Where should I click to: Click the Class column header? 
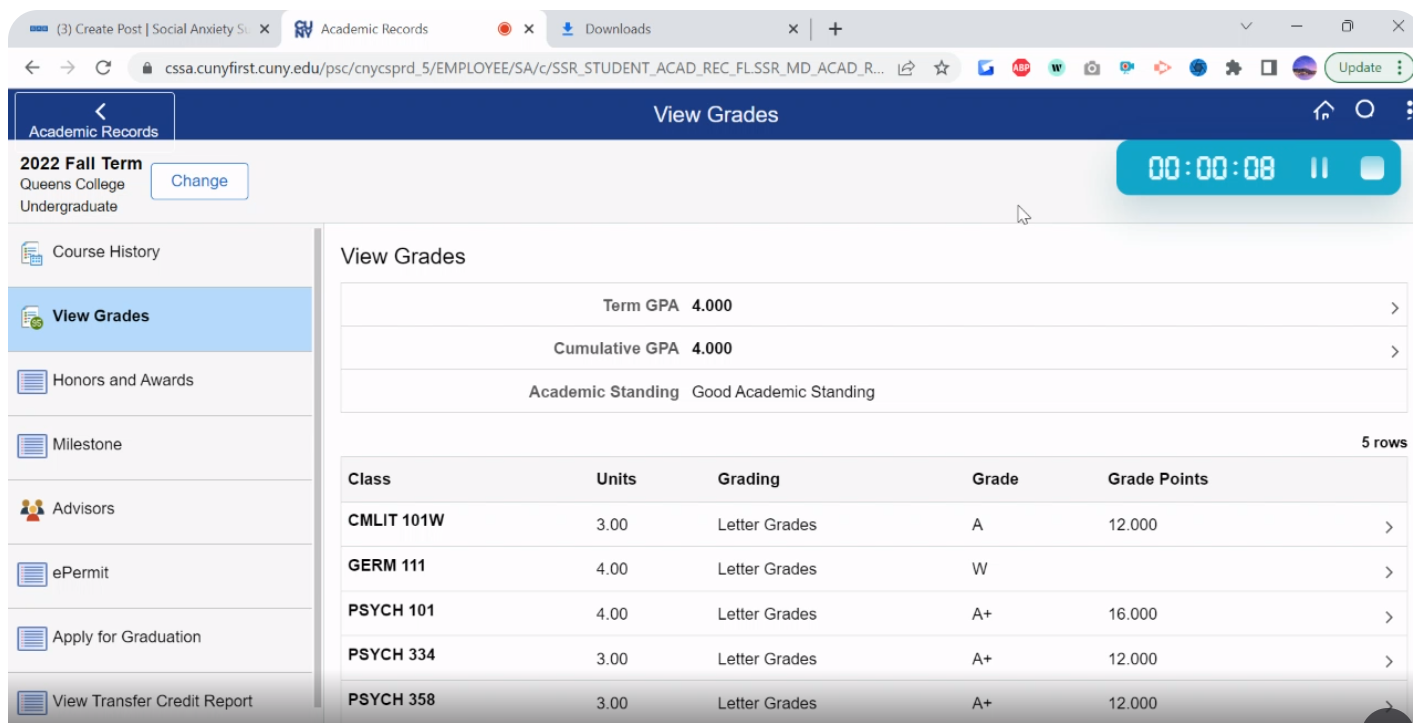tap(369, 479)
